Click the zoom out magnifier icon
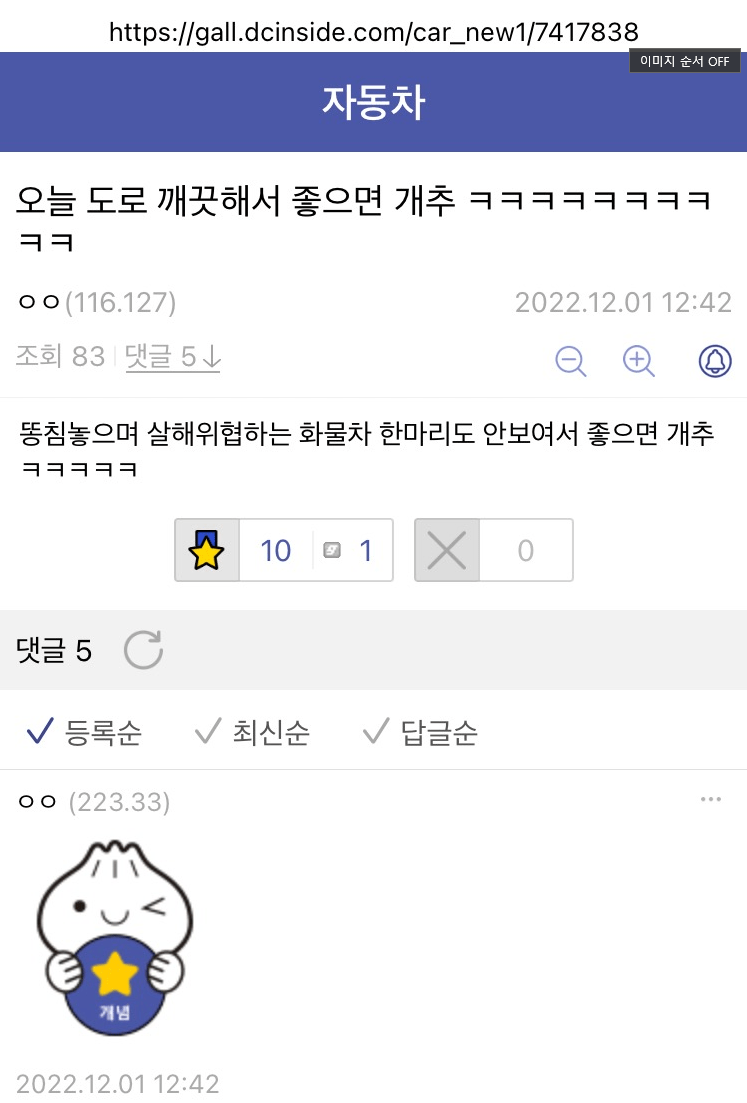This screenshot has width=747, height=1103. [x=570, y=361]
